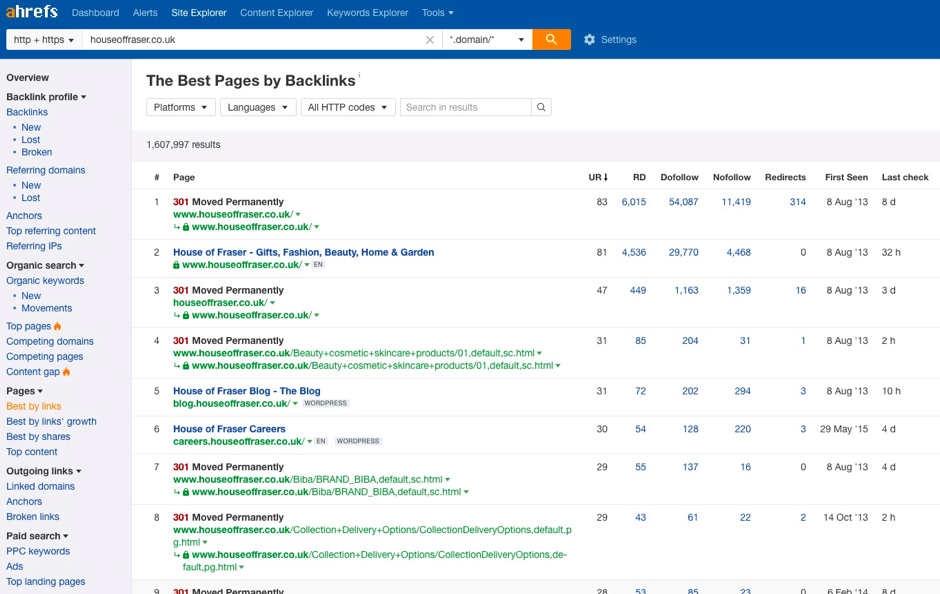Click the 6,015 referring domains link

pyautogui.click(x=633, y=202)
